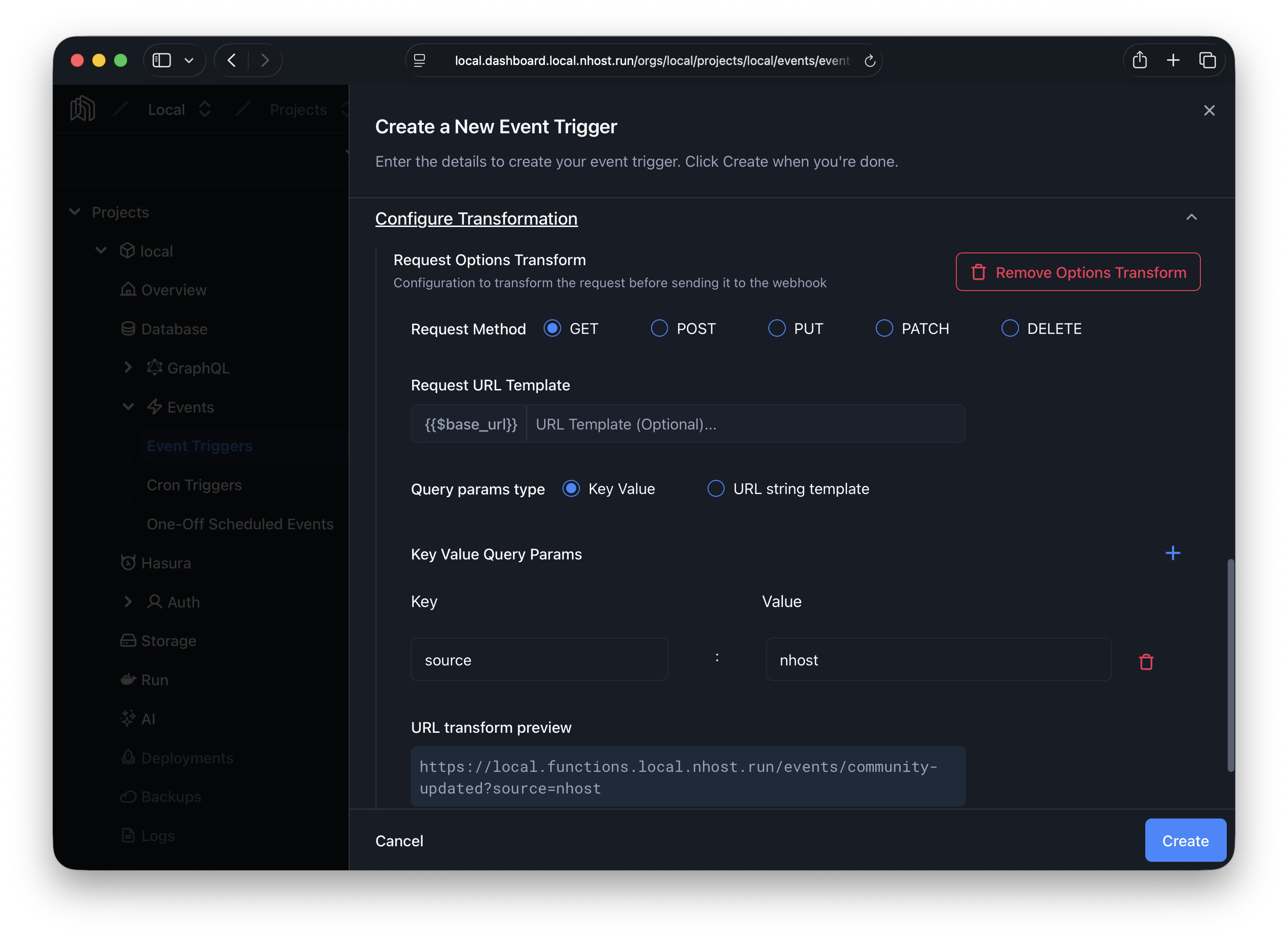
Task: Click the Database icon in the sidebar
Action: pos(128,329)
